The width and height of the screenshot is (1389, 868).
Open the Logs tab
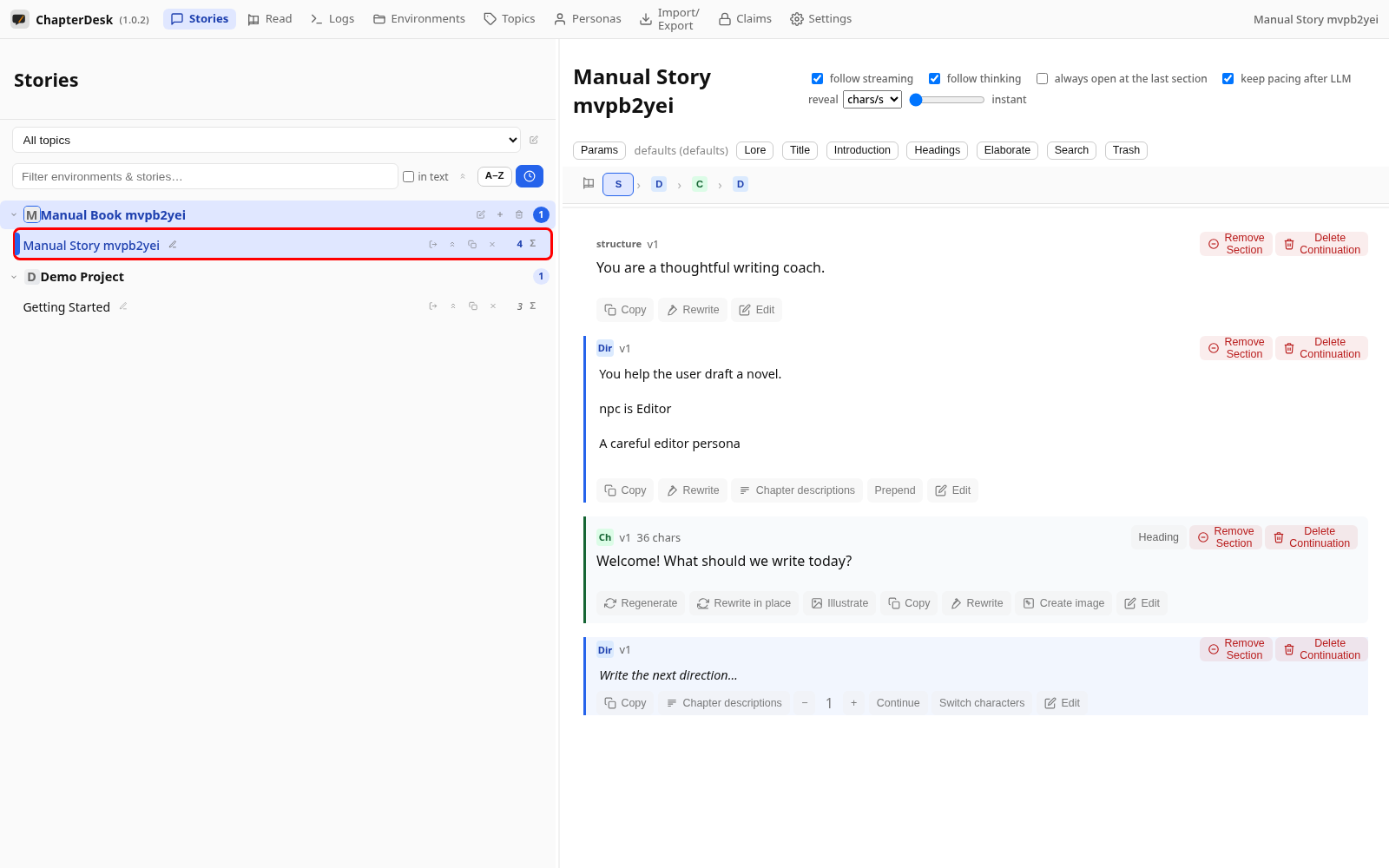click(332, 19)
